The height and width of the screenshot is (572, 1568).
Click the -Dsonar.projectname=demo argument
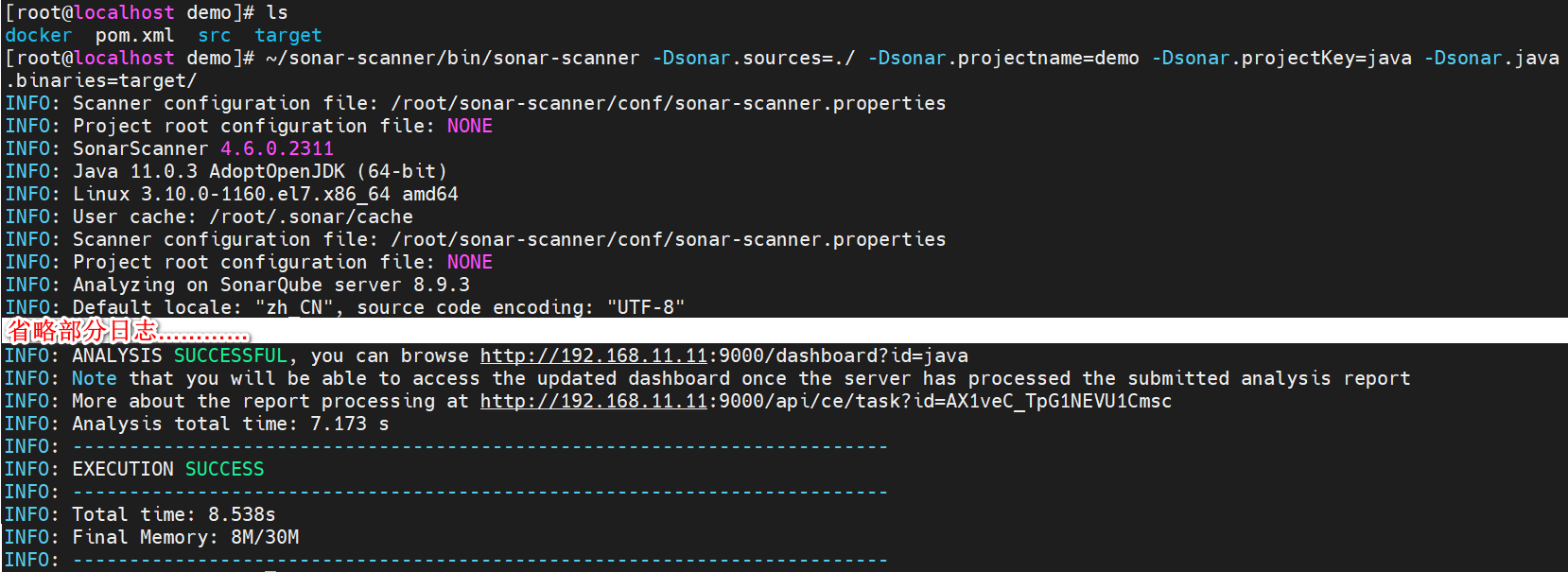pos(1002,58)
